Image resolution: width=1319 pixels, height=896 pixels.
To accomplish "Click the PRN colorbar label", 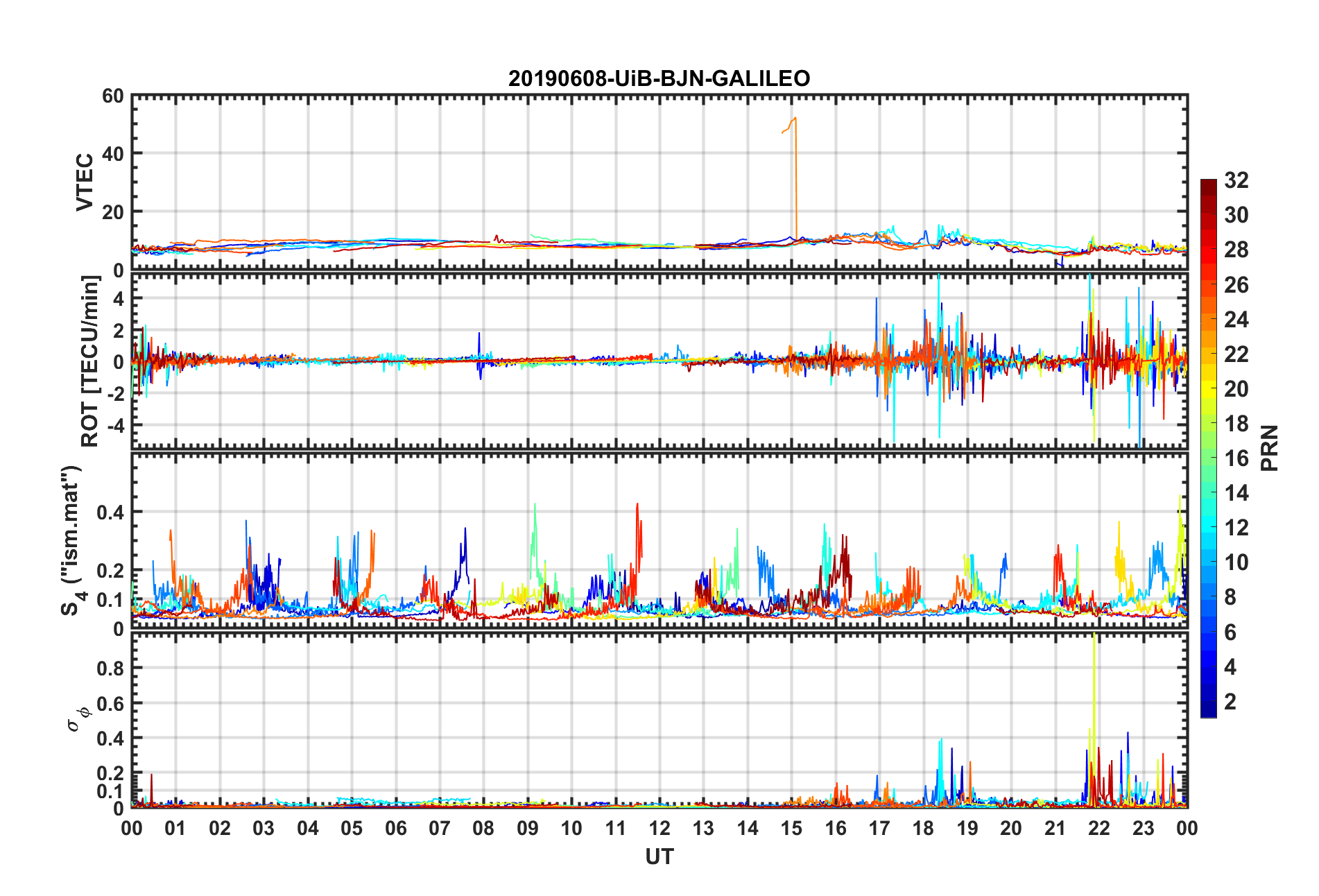I will click(1269, 448).
